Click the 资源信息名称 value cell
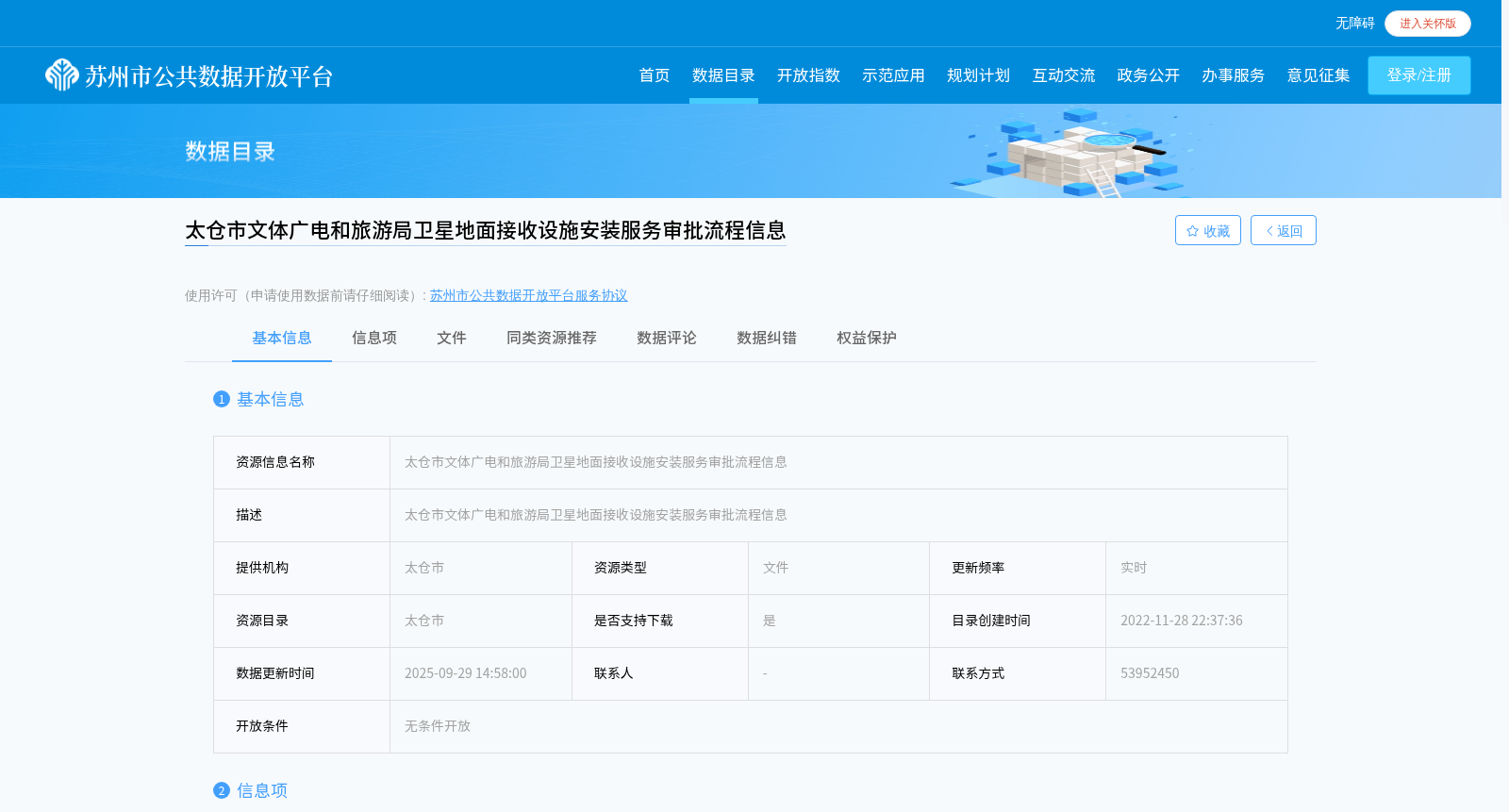The image size is (1509, 812). (x=838, y=462)
